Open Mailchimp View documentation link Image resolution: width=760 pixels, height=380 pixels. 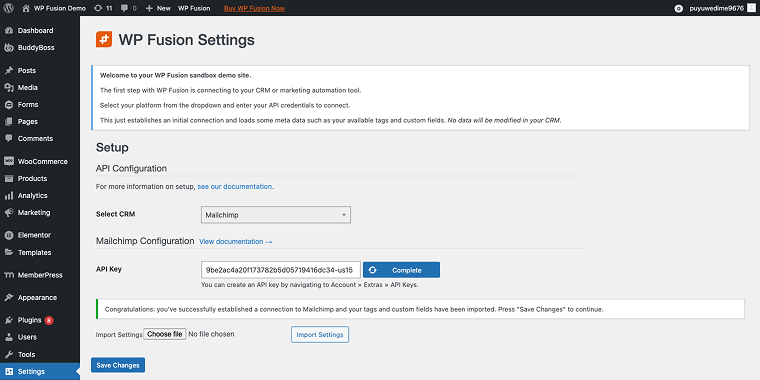236,241
